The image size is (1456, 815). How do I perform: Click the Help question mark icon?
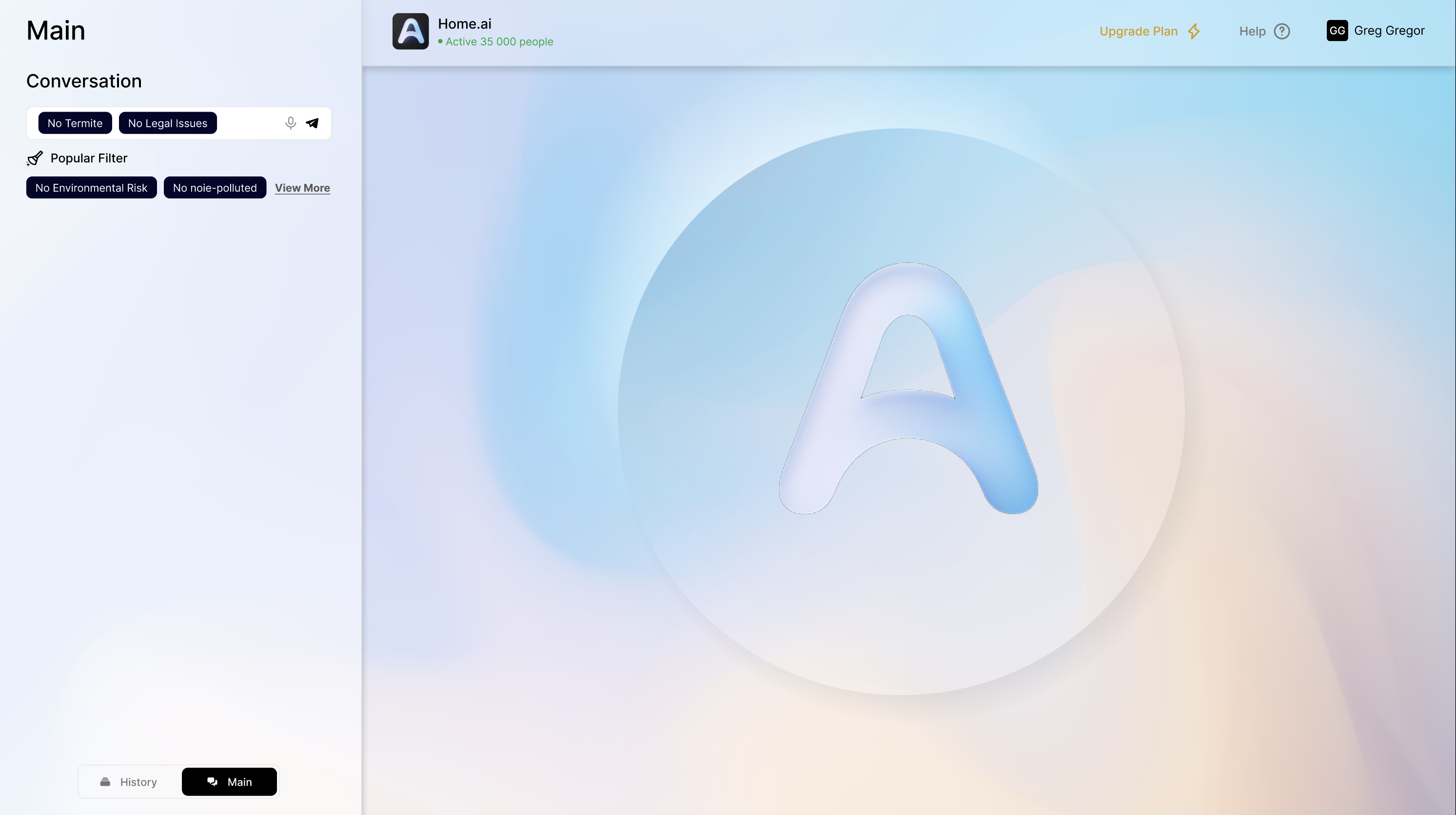[x=1281, y=31]
